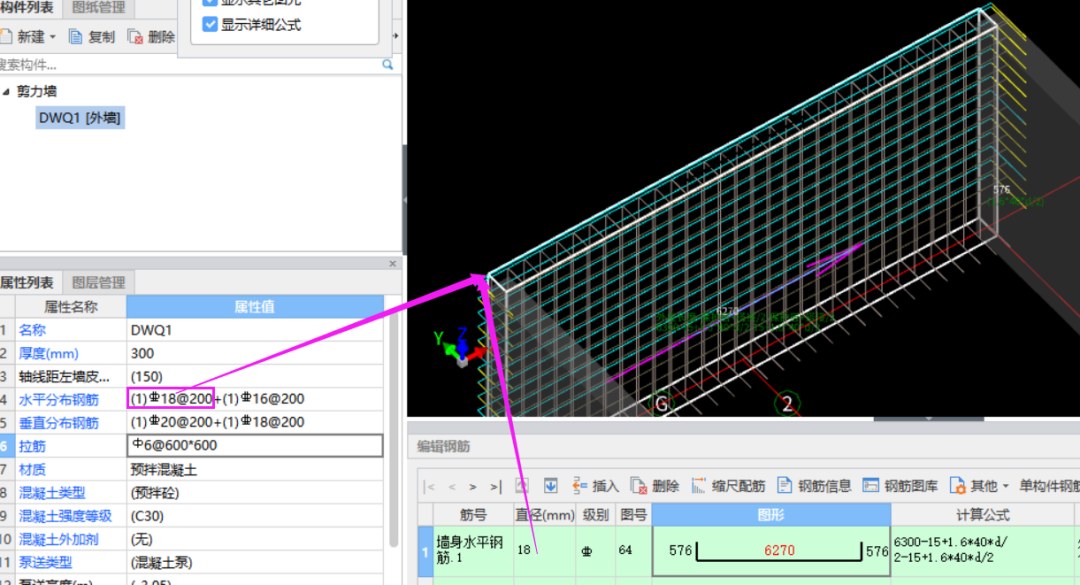The image size is (1080, 585).
Task: Close the property list panel
Action: (x=392, y=263)
